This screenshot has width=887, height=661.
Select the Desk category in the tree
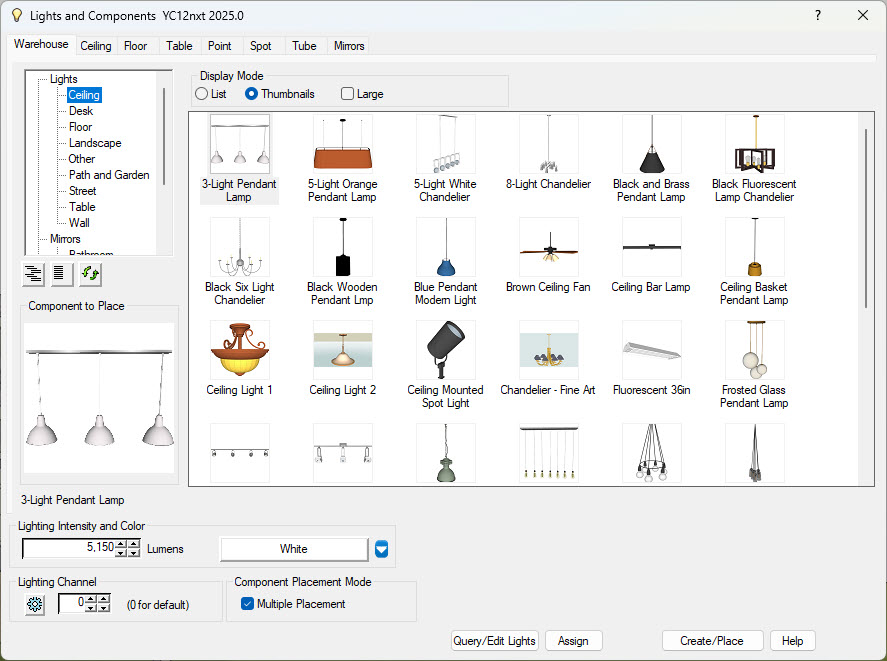pyautogui.click(x=80, y=111)
